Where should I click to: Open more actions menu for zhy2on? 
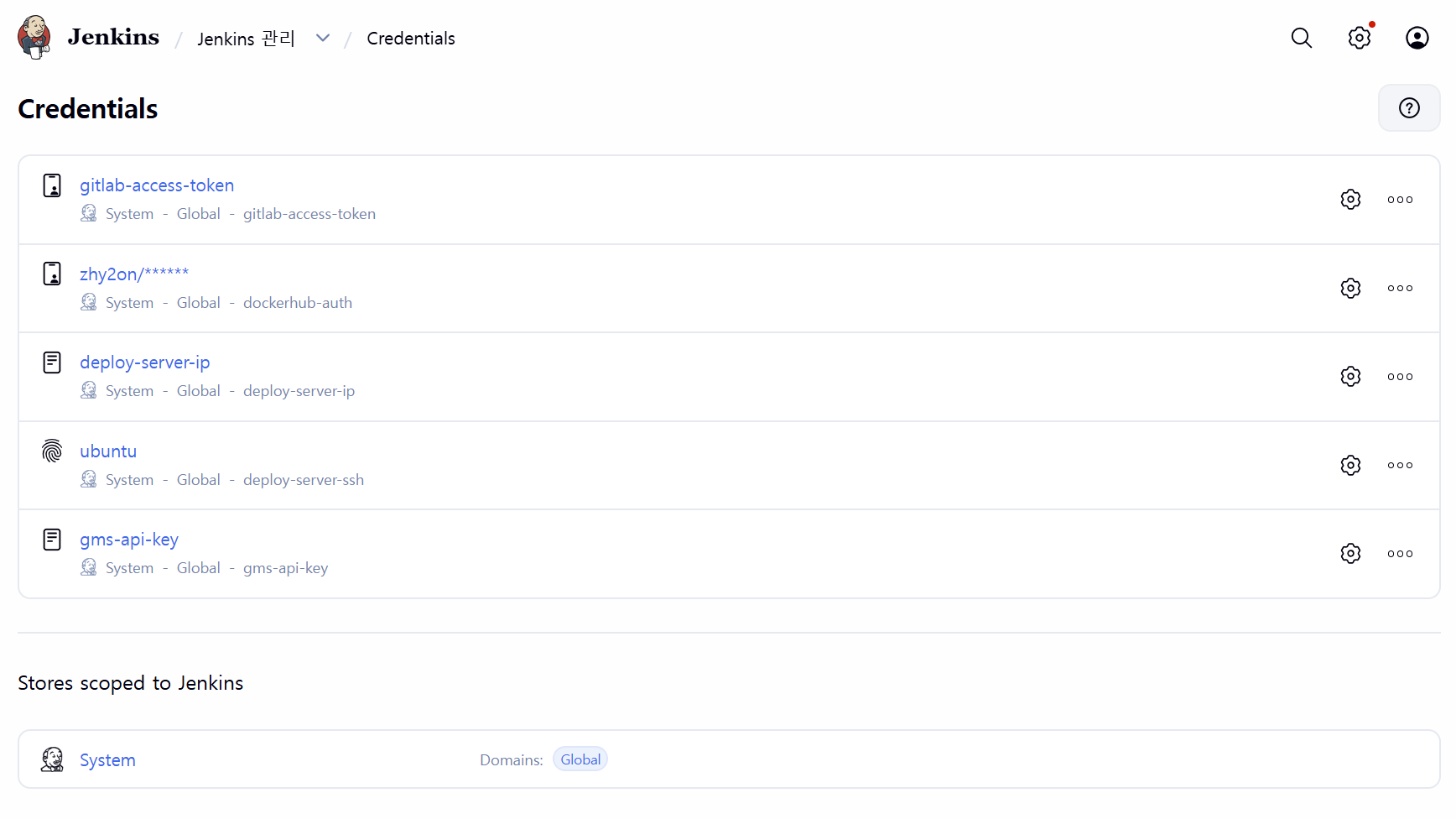(x=1400, y=289)
